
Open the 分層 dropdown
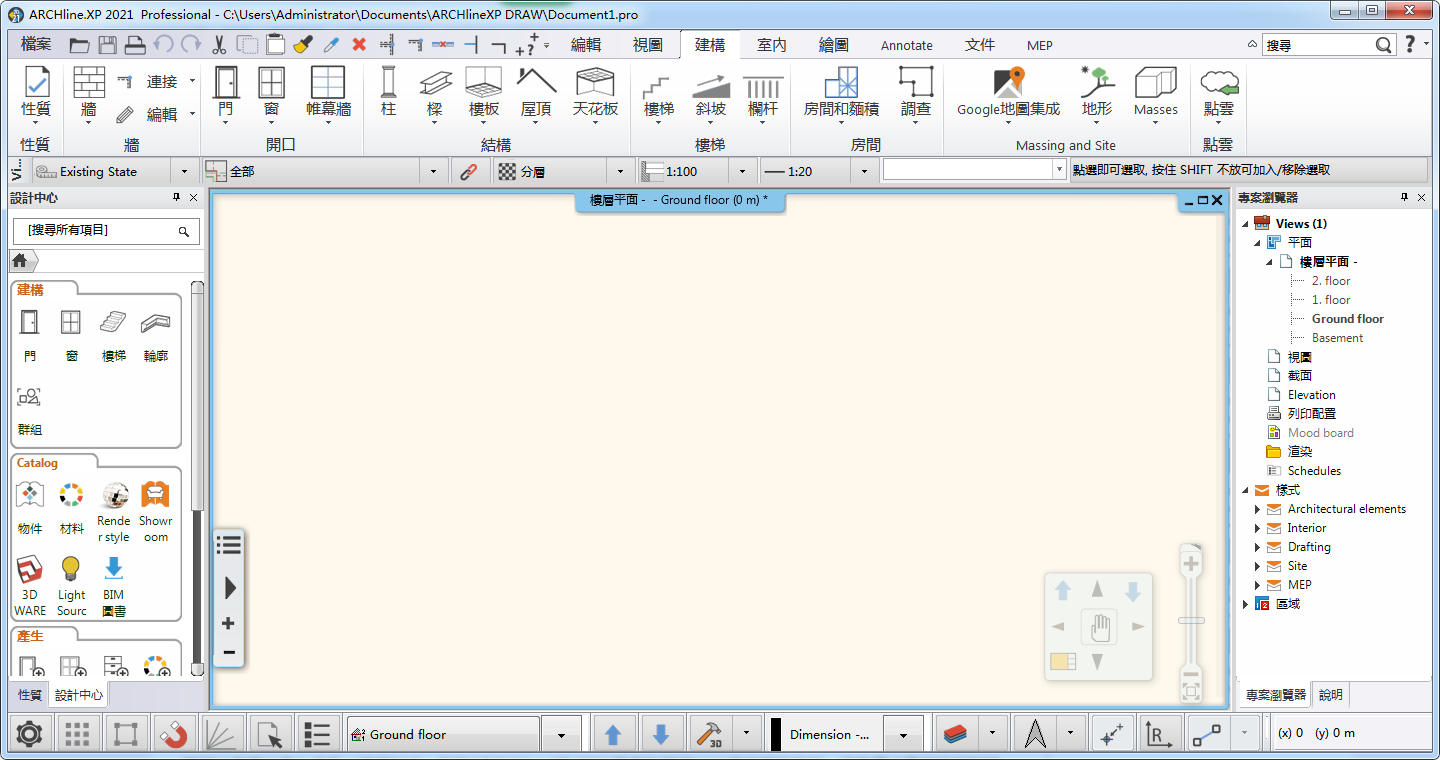[621, 172]
